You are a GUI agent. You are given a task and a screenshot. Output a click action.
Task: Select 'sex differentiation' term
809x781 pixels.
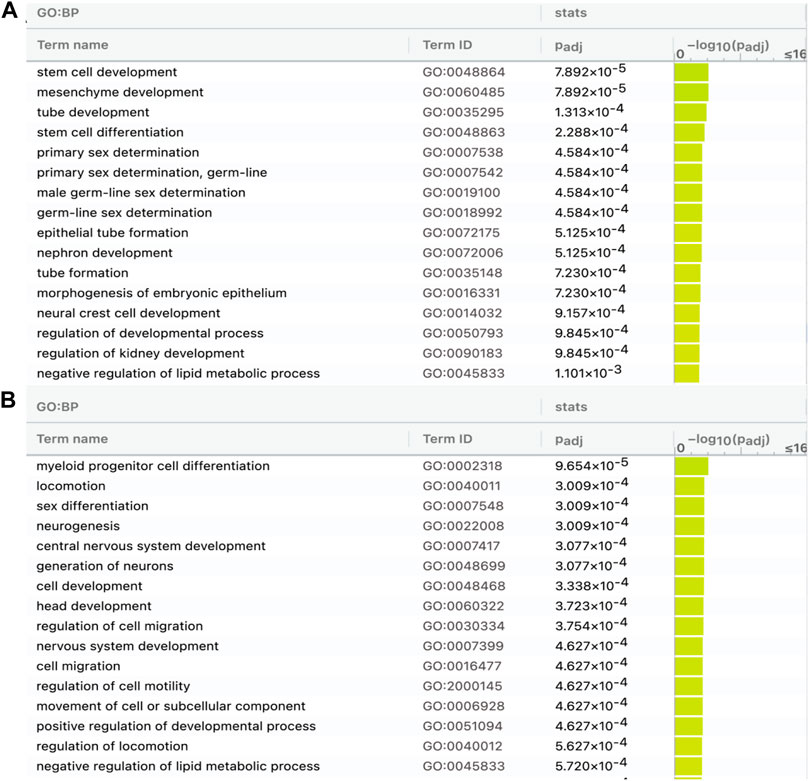click(92, 507)
